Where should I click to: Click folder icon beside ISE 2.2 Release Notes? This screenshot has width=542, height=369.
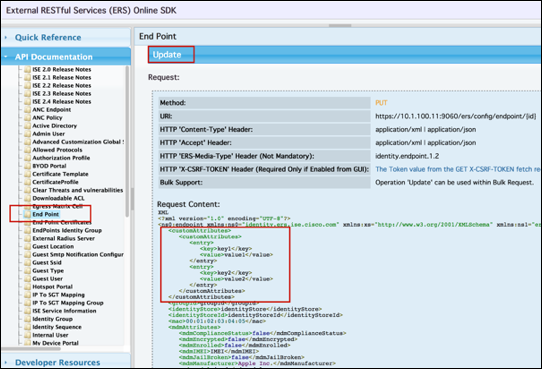coord(27,85)
